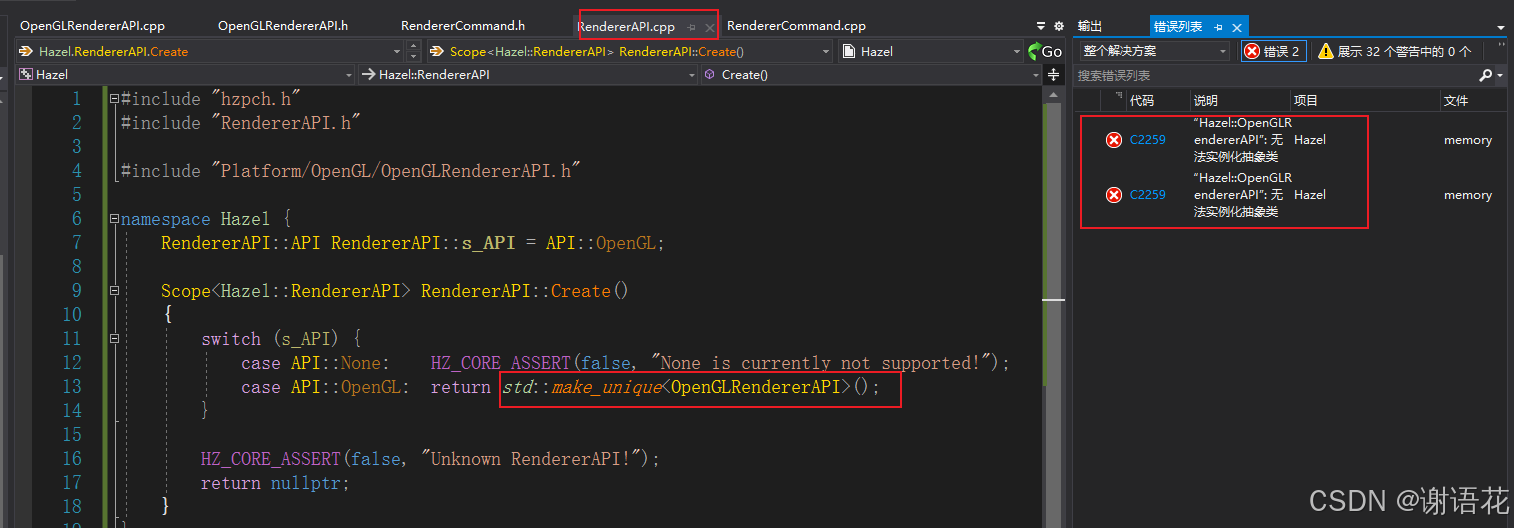The width and height of the screenshot is (1514, 528).
Task: Open the OpenGLRendererAPI.h tab
Action: coord(283,26)
